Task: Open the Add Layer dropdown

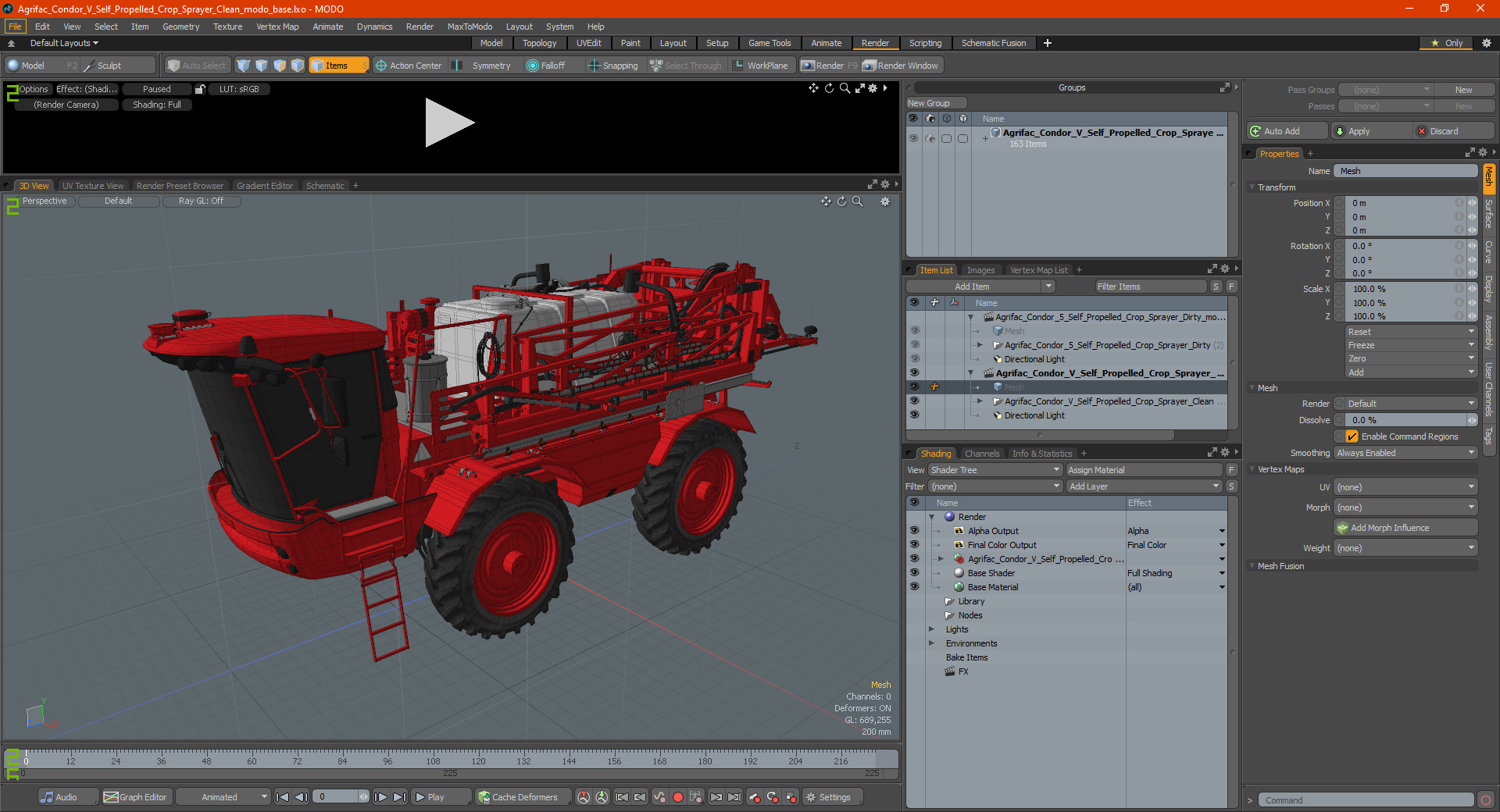Action: click(1144, 486)
